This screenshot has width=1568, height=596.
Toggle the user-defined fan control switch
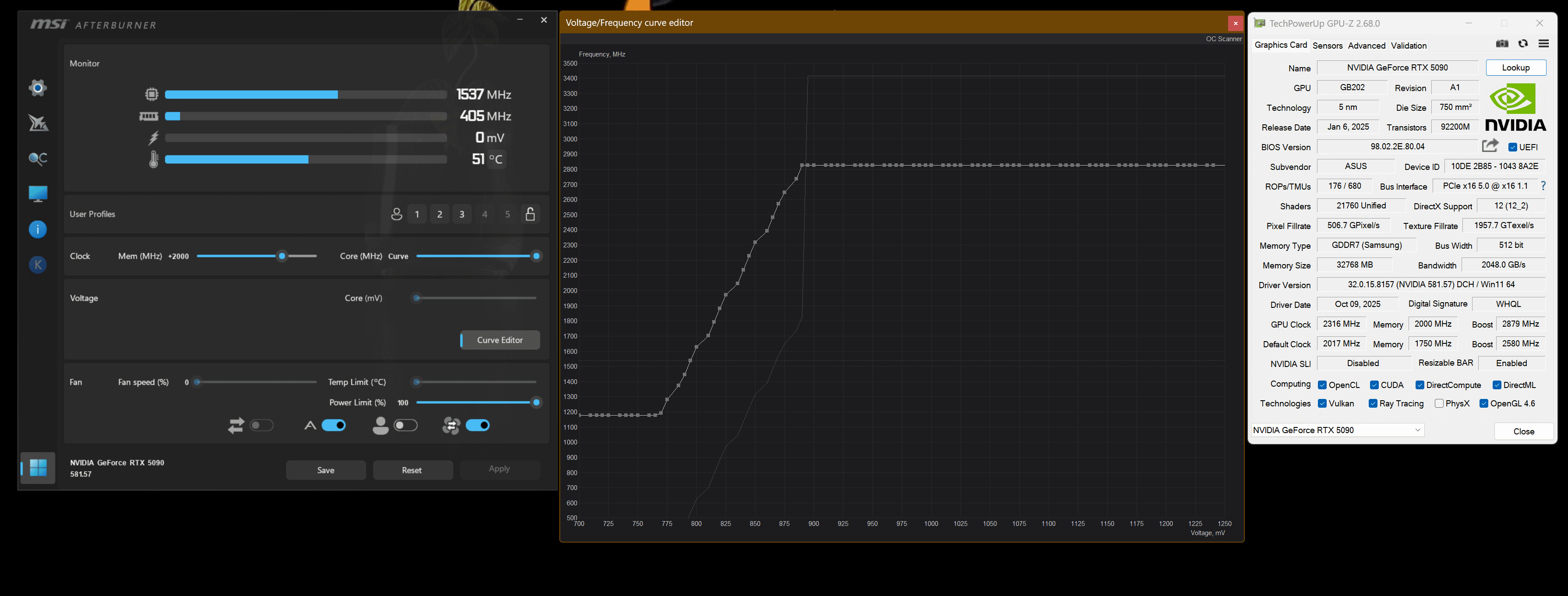coord(406,426)
